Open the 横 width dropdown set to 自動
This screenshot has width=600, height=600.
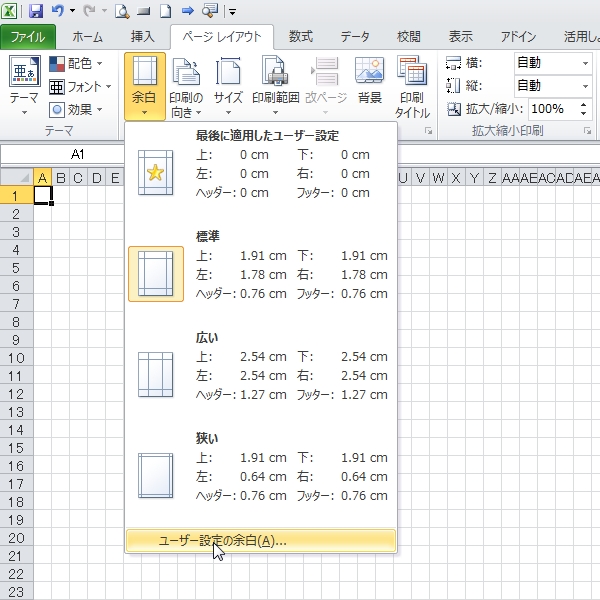(553, 63)
